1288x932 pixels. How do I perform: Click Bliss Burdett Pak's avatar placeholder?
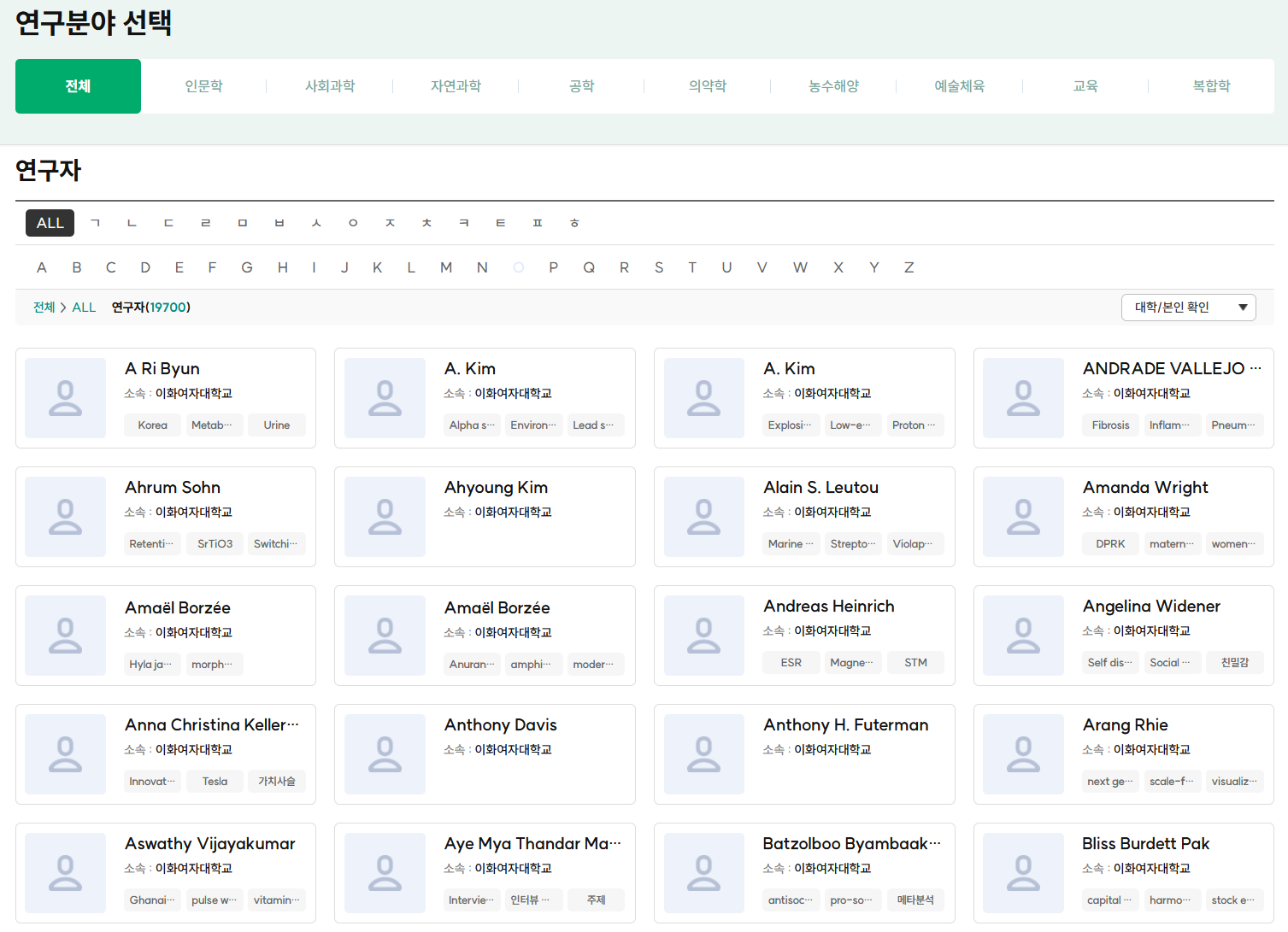tap(1023, 873)
